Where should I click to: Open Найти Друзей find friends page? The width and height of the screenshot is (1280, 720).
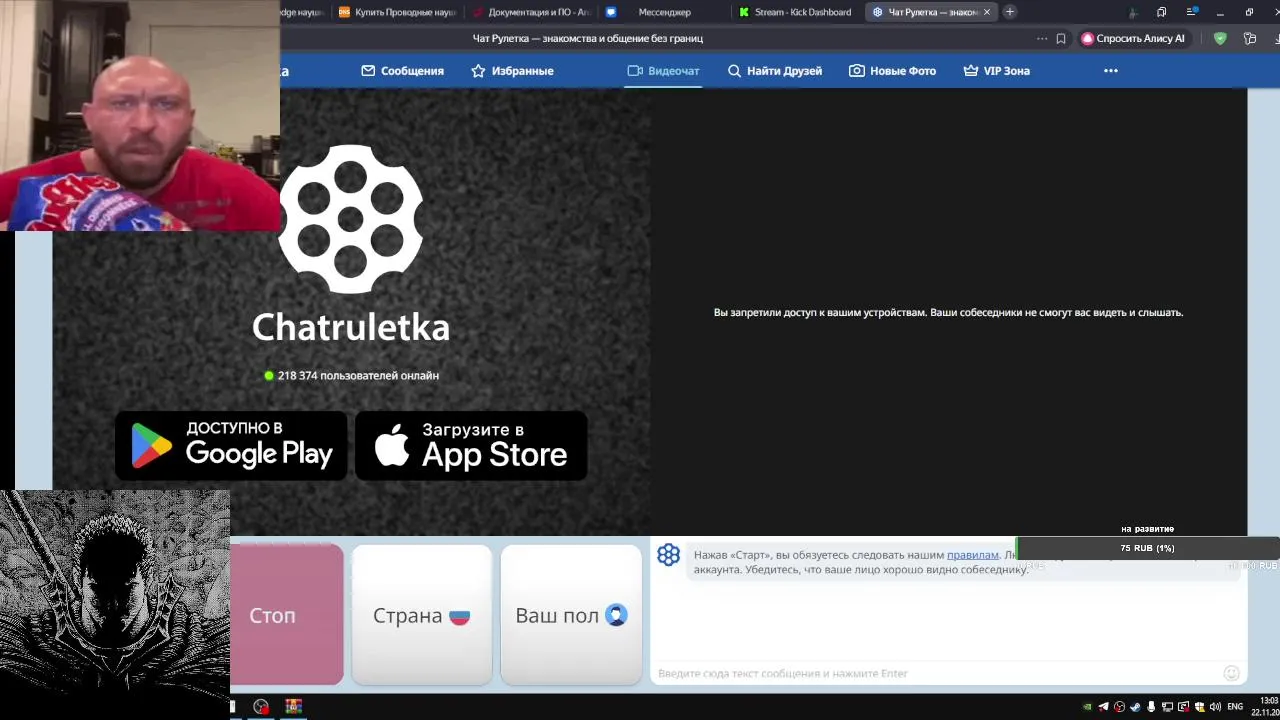pos(775,71)
